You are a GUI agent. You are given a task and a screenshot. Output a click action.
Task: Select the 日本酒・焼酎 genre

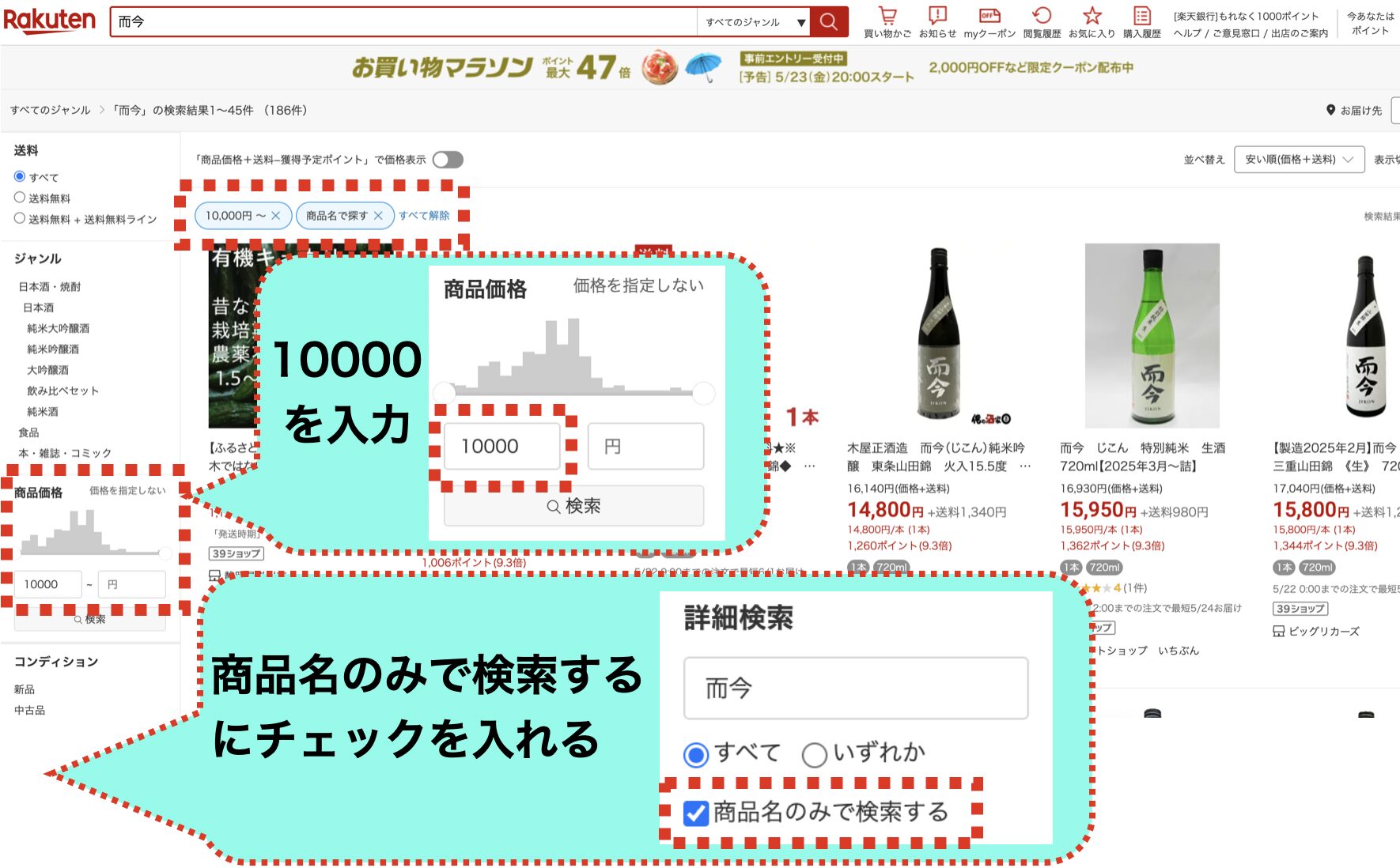coord(49,286)
